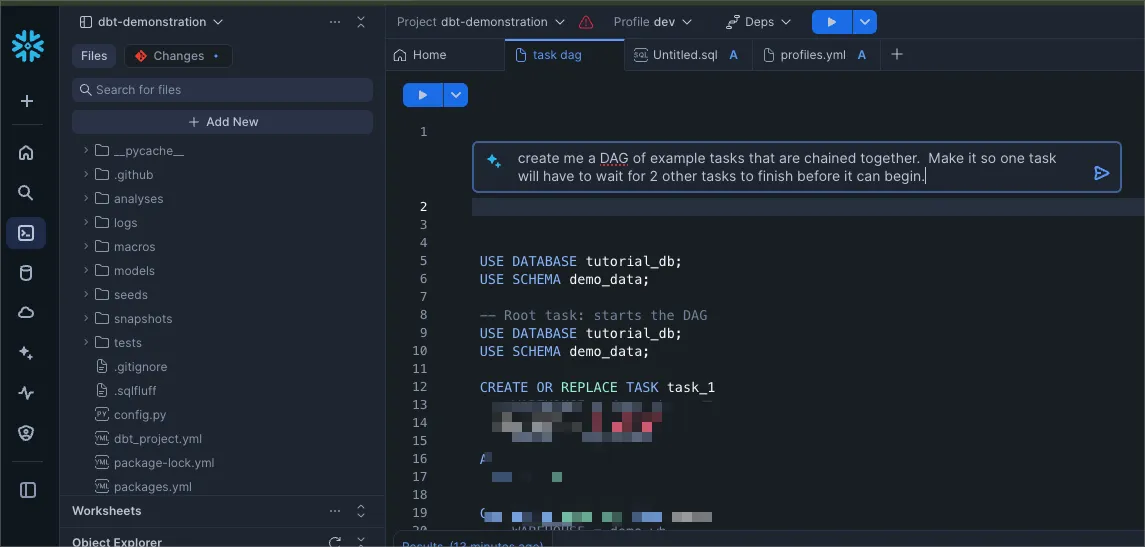Click the dbt-demonstration workspace dropdown
This screenshot has width=1145, height=547.
tap(151, 22)
